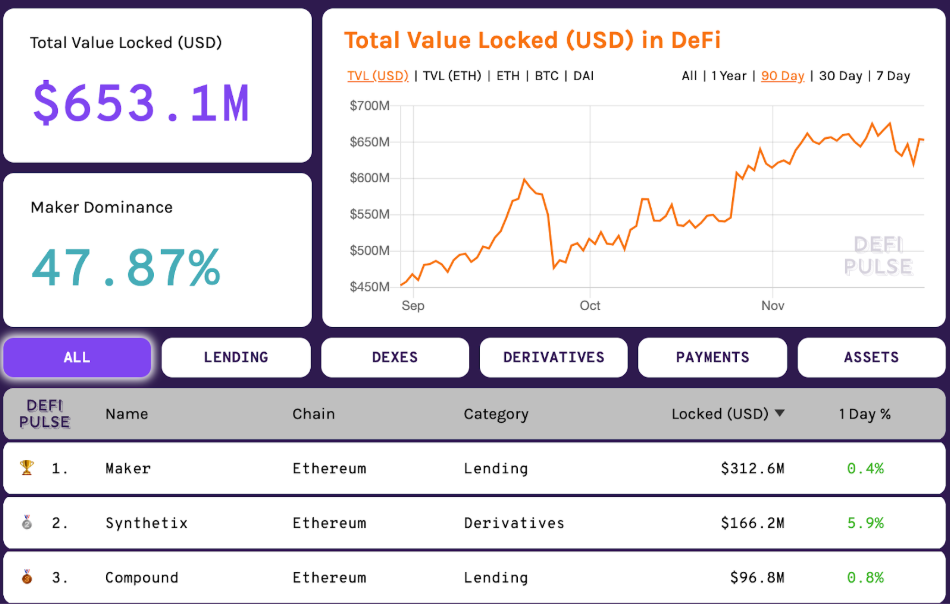The image size is (950, 604).
Task: Click the Locked (USD) column header
Action: (720, 414)
